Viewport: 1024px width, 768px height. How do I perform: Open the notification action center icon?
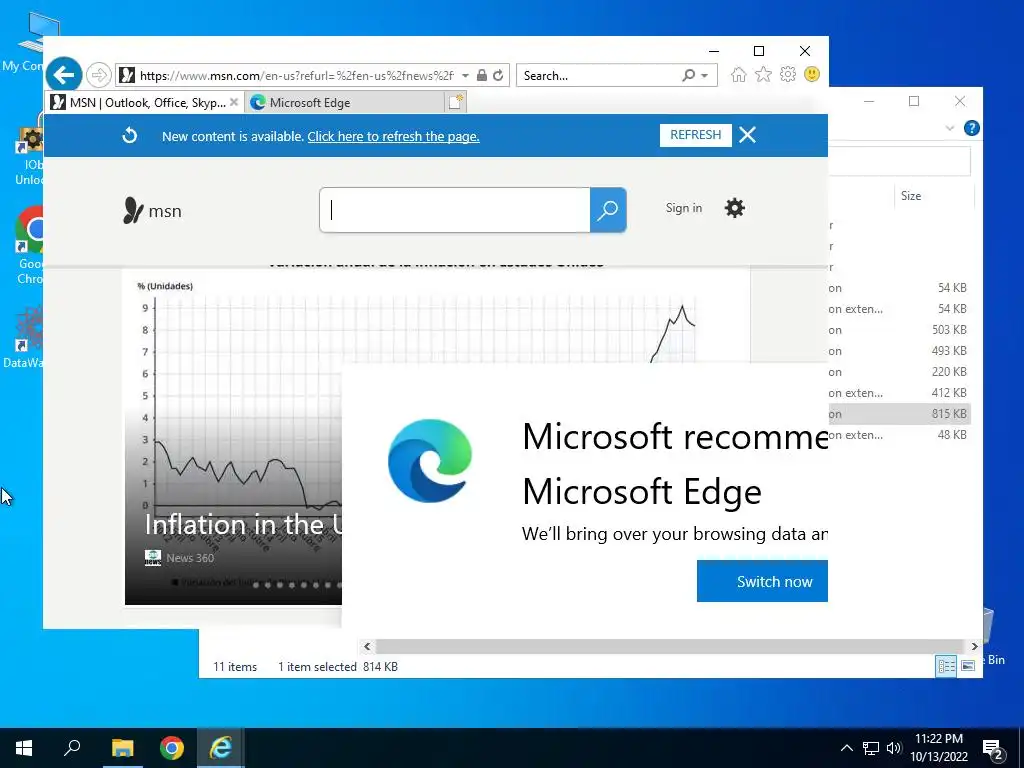993,748
